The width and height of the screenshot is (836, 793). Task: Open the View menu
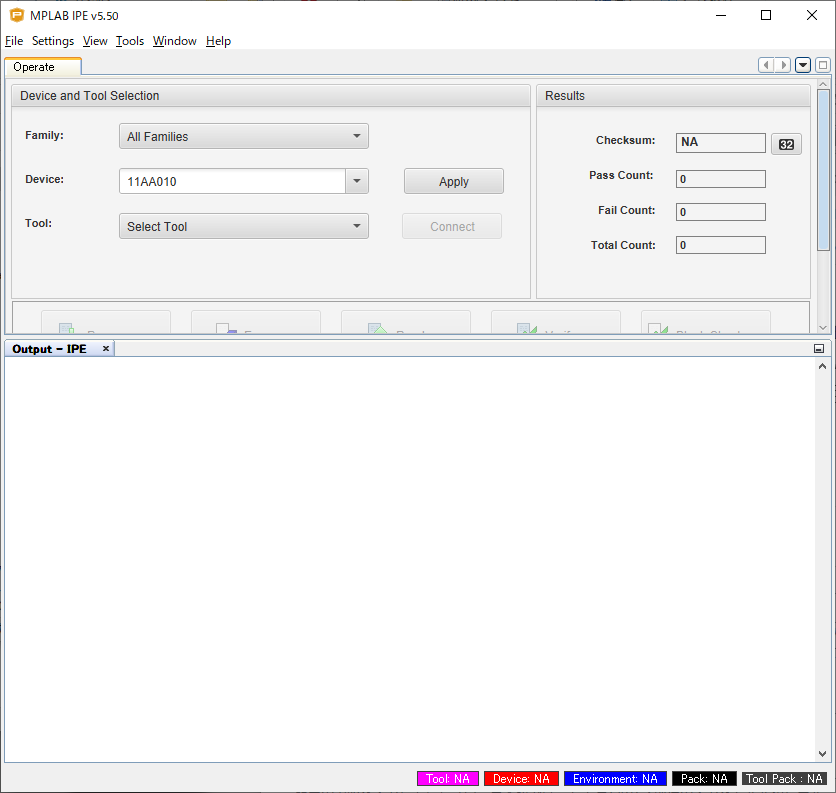point(95,41)
